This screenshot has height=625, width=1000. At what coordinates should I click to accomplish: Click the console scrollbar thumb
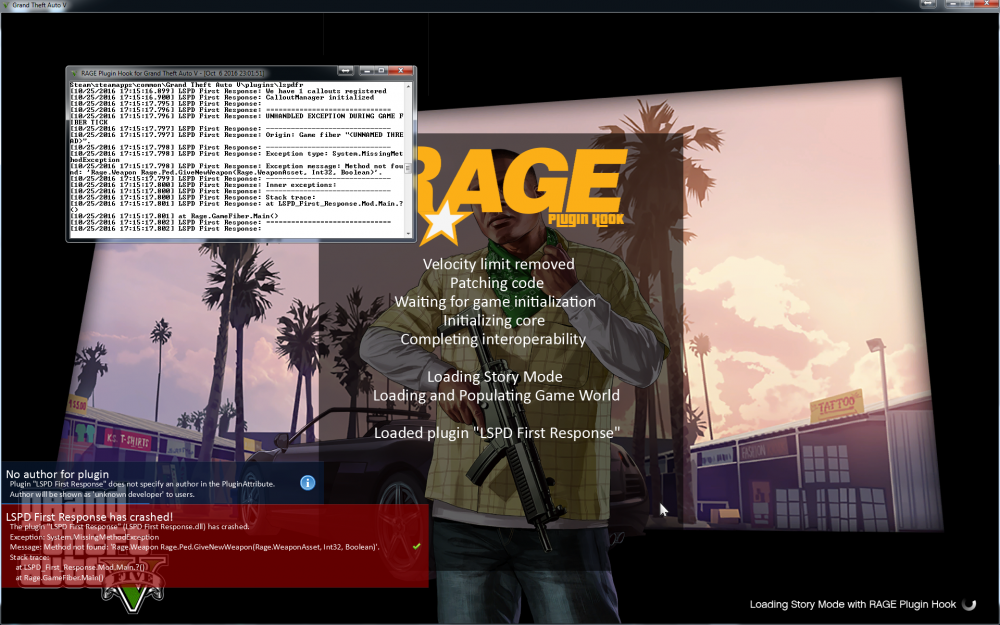[408, 168]
